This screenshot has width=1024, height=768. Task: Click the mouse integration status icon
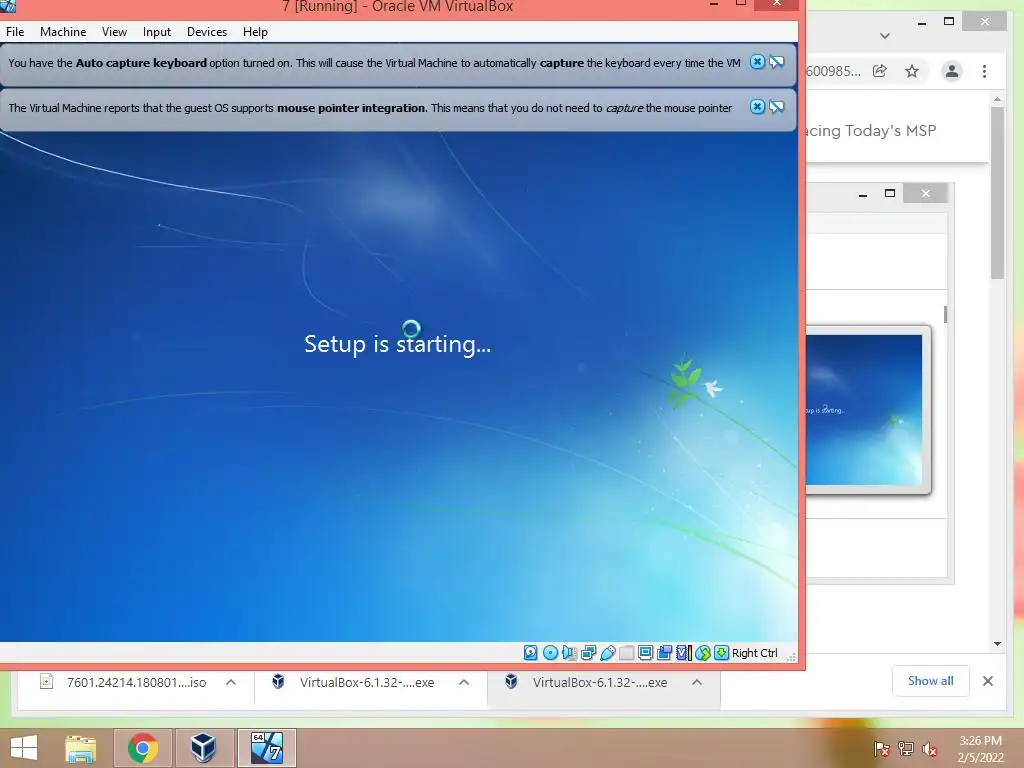703,652
